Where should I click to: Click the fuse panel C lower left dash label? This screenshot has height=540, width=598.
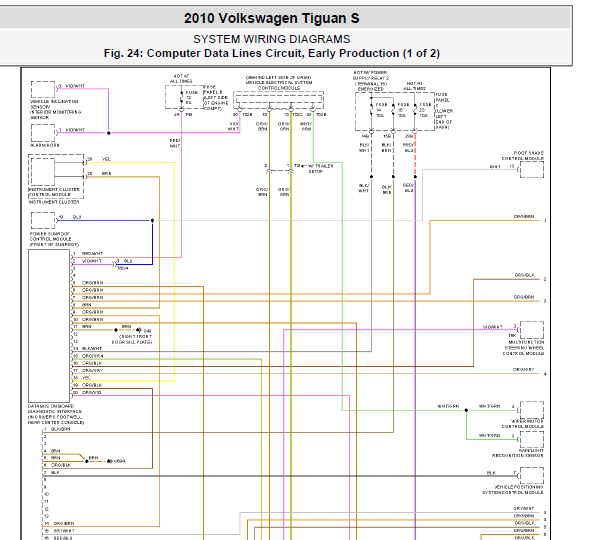pos(444,111)
